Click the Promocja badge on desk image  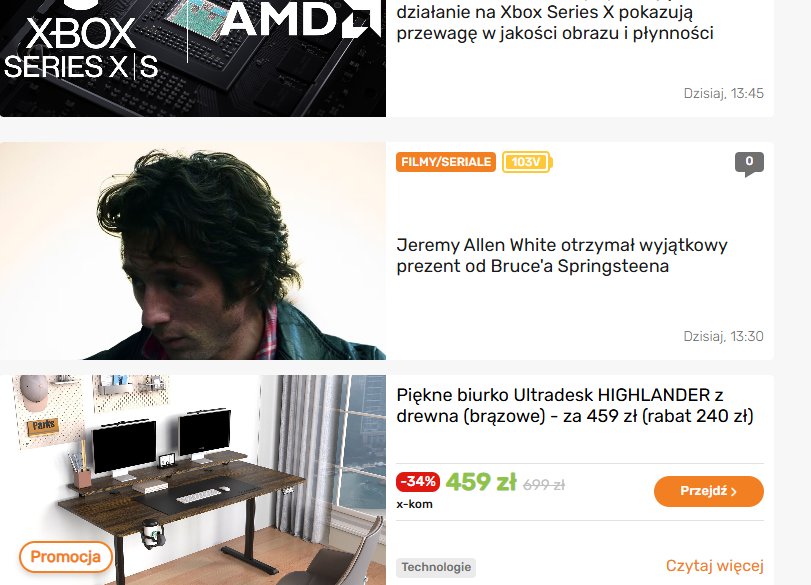tap(66, 557)
